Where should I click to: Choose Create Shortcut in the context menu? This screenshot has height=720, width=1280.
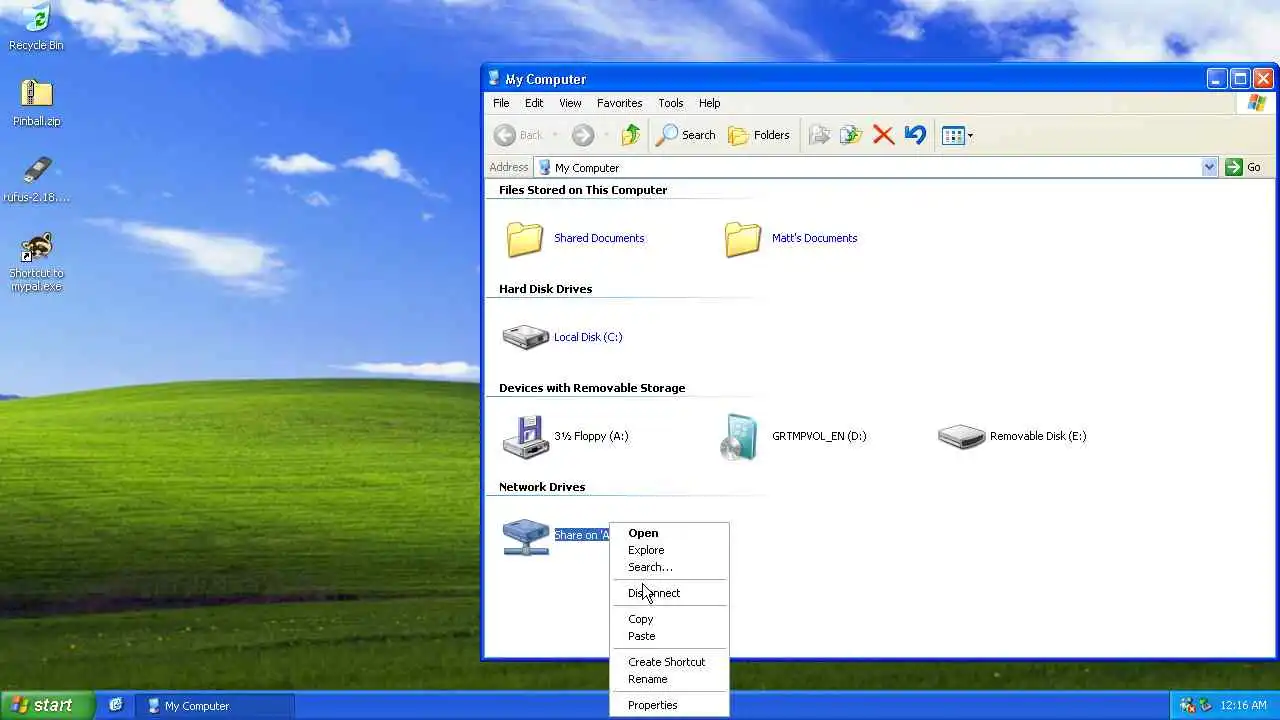669,662
